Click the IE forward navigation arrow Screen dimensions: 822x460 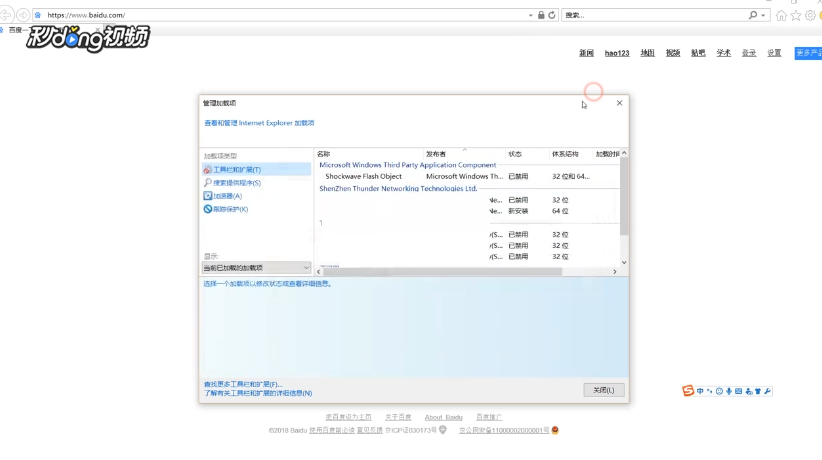23,15
